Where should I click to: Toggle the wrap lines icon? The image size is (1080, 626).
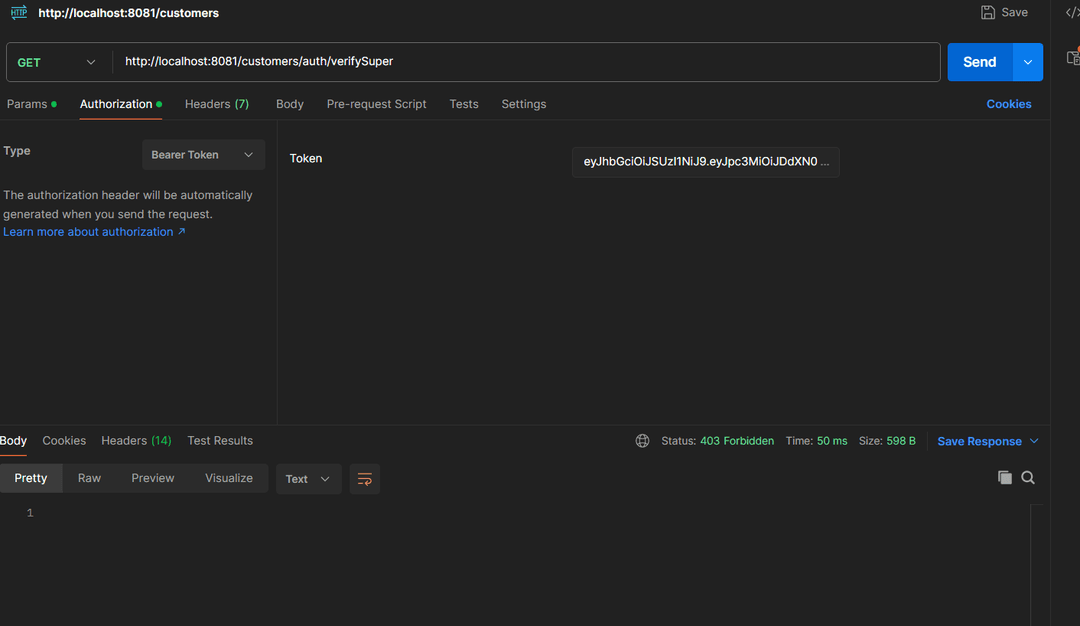click(365, 479)
